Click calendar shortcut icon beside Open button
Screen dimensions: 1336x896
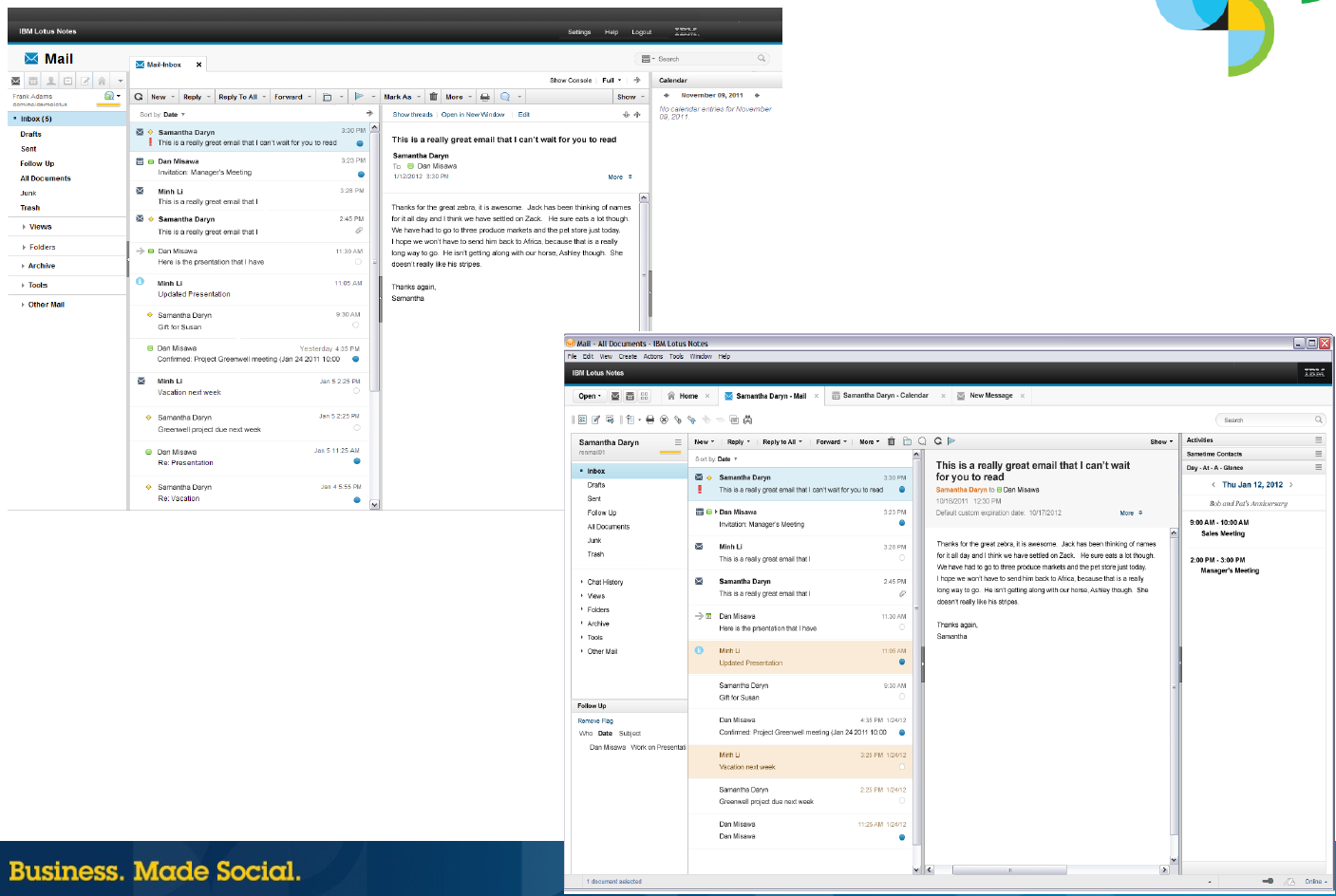tap(630, 396)
